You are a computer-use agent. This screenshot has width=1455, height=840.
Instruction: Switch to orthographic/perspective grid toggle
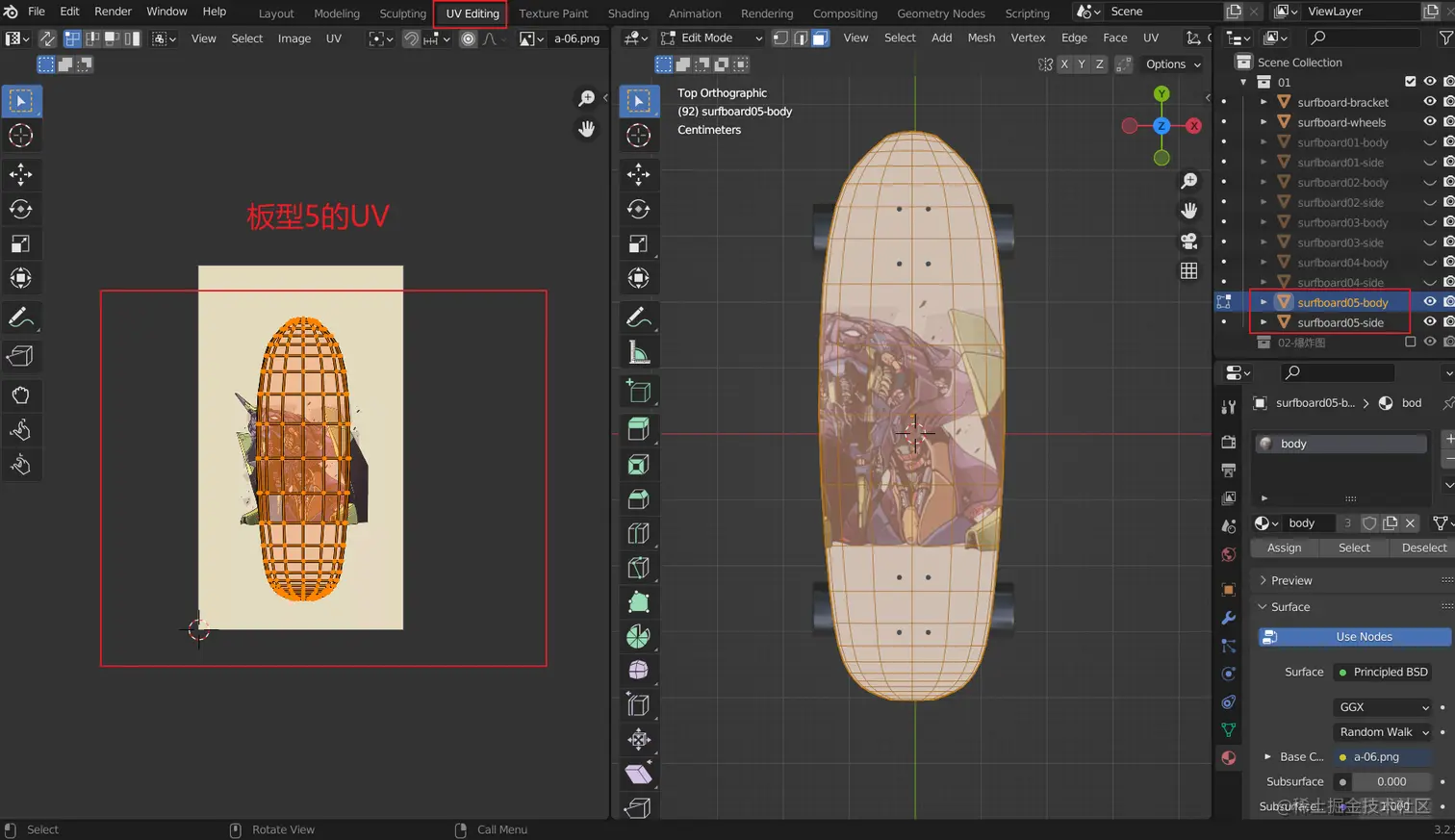point(1189,270)
